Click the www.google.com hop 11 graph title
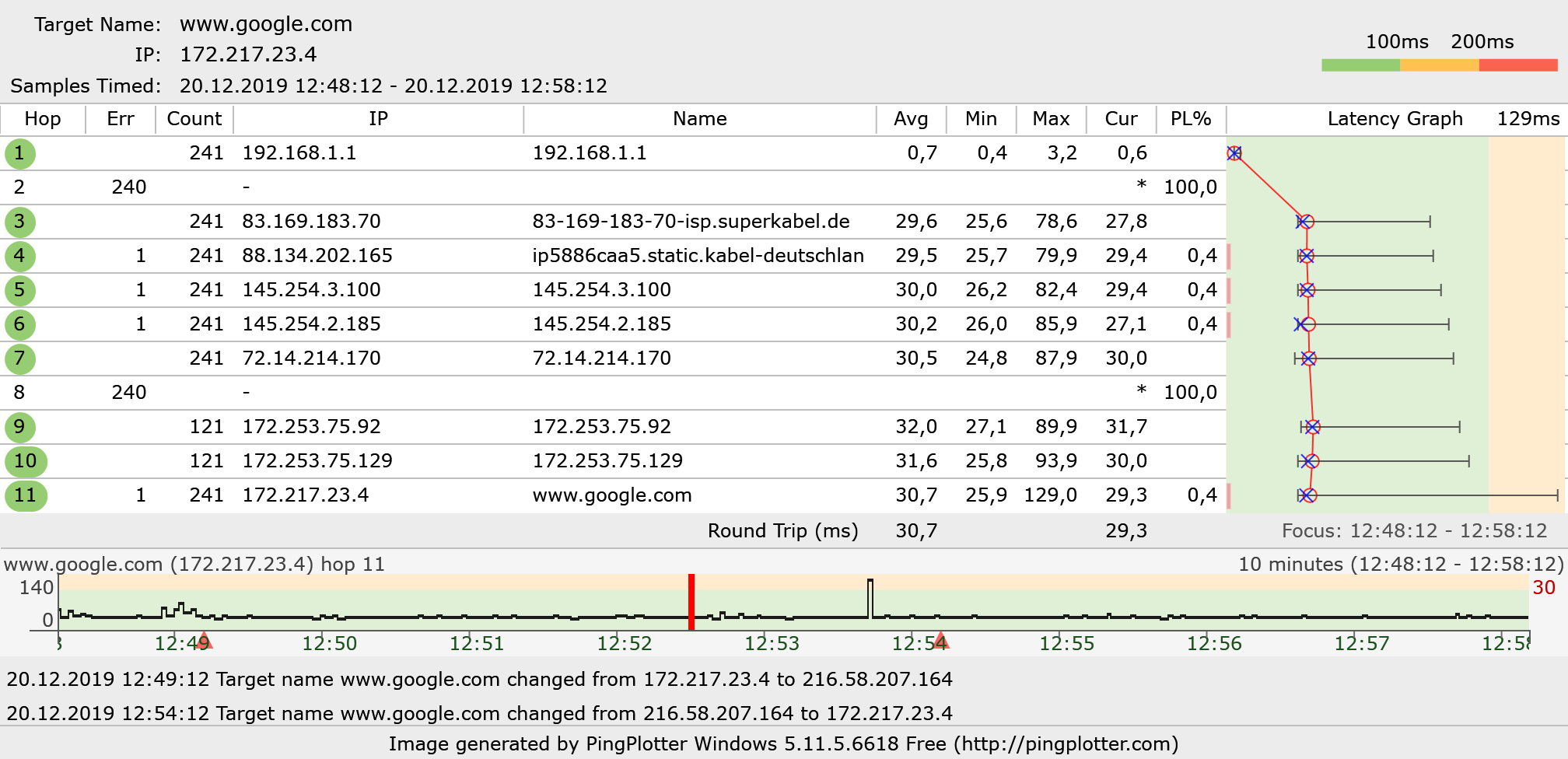Viewport: 1568px width, 759px height. tap(194, 565)
